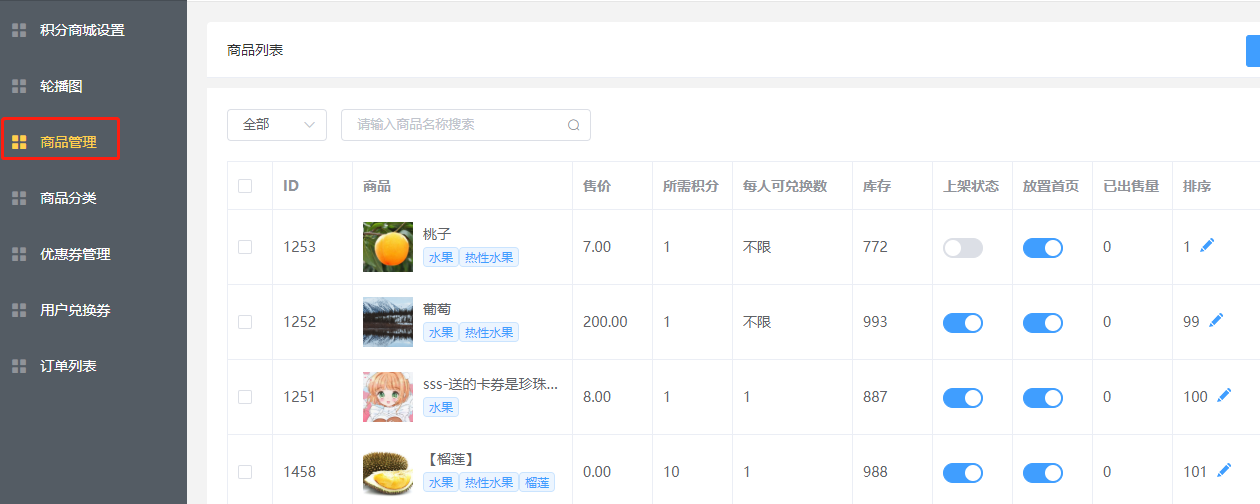The width and height of the screenshot is (1260, 504).
Task: Click the 榴莲 tag on the durian row
Action: pyautogui.click(x=537, y=483)
